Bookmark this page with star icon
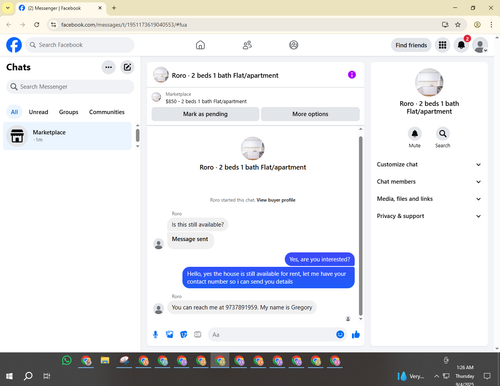Screen dimensions: 500x386 pos(458,25)
